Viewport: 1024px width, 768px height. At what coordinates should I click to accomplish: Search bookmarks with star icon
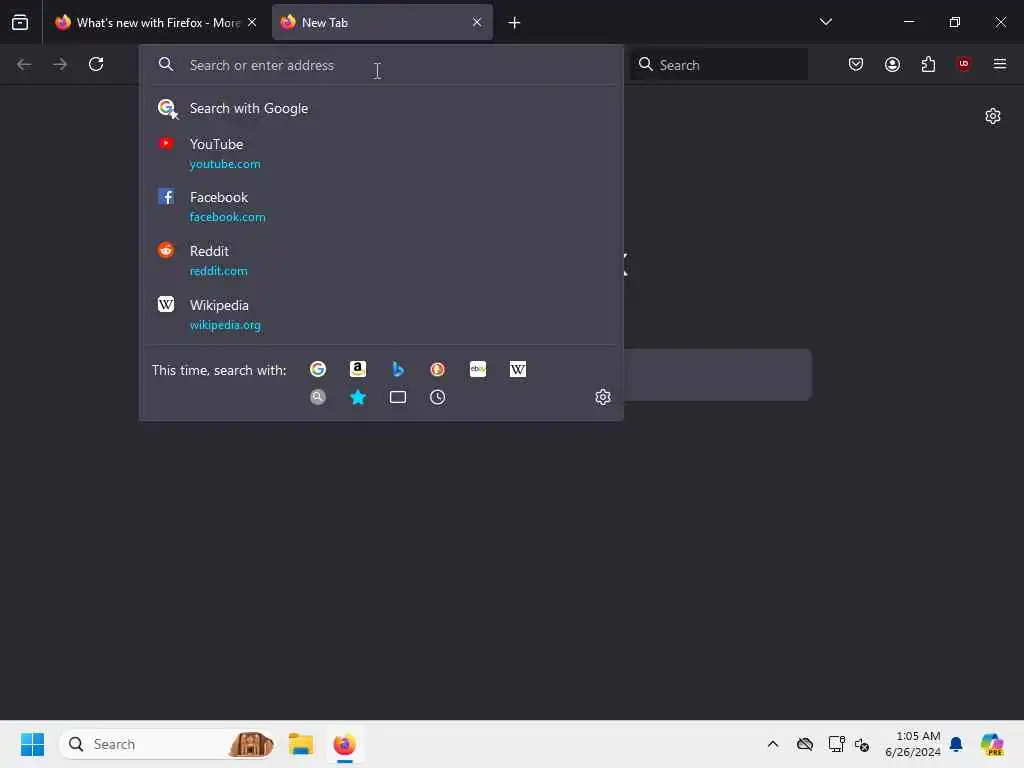358,397
